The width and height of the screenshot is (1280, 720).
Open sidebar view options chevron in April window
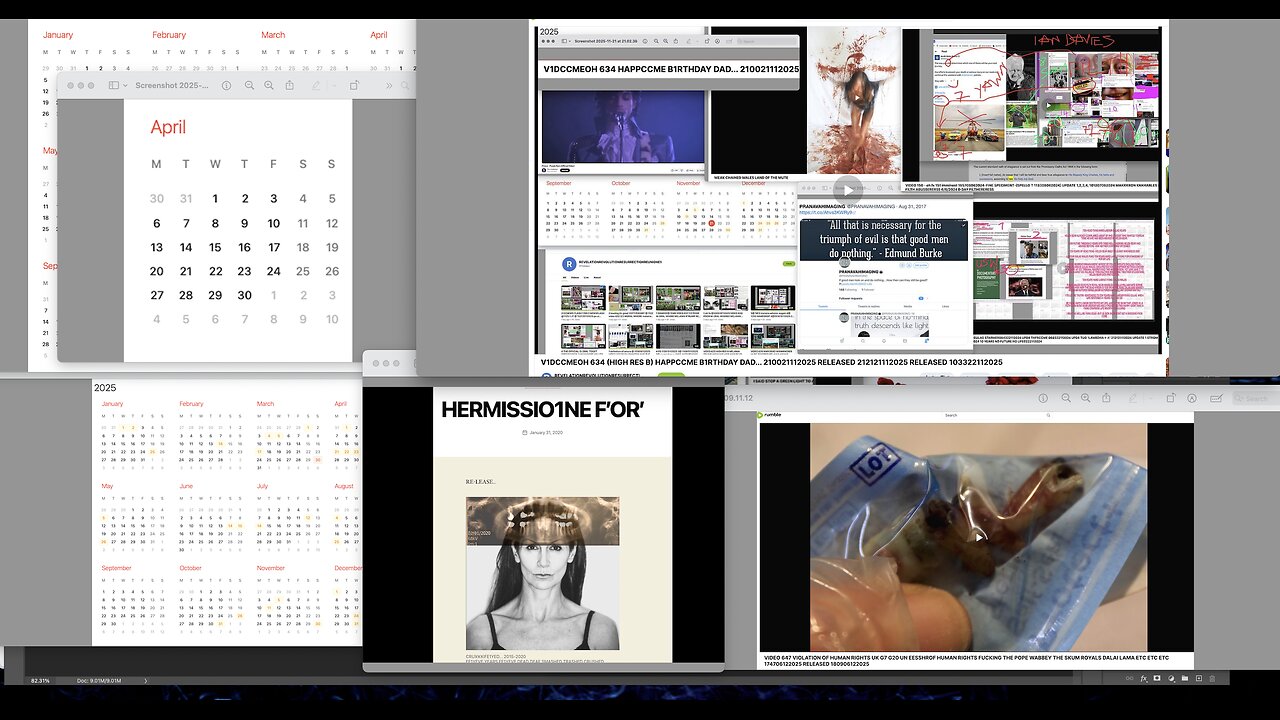coord(125,86)
